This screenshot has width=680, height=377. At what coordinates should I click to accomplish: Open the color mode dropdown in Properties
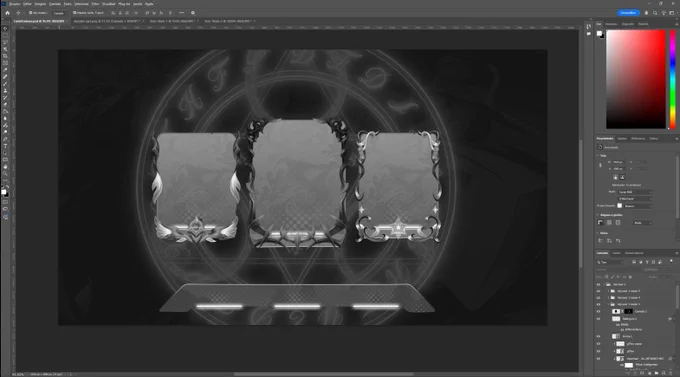[635, 192]
